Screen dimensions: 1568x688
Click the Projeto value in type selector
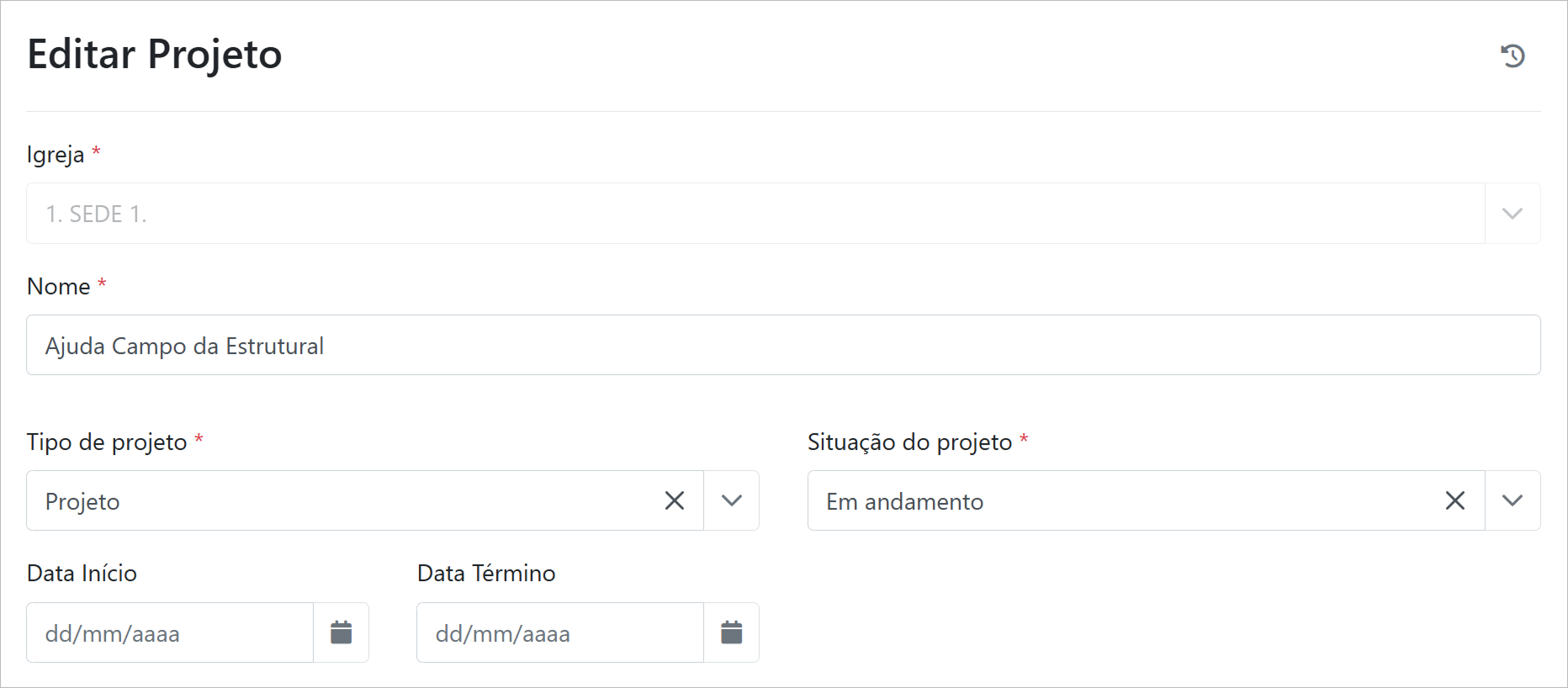click(x=82, y=501)
